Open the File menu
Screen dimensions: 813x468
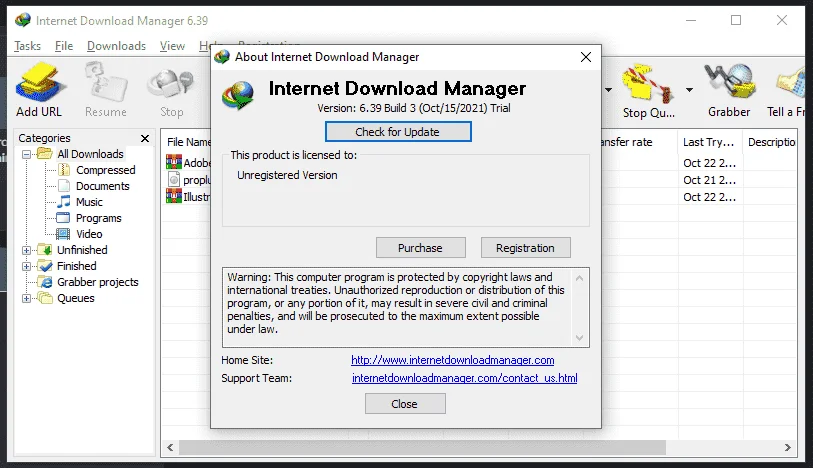click(x=64, y=46)
